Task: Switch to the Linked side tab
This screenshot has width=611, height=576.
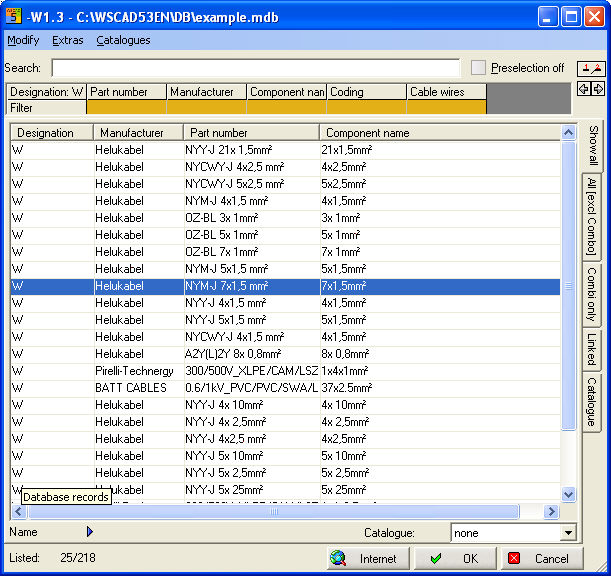Action: pos(592,349)
